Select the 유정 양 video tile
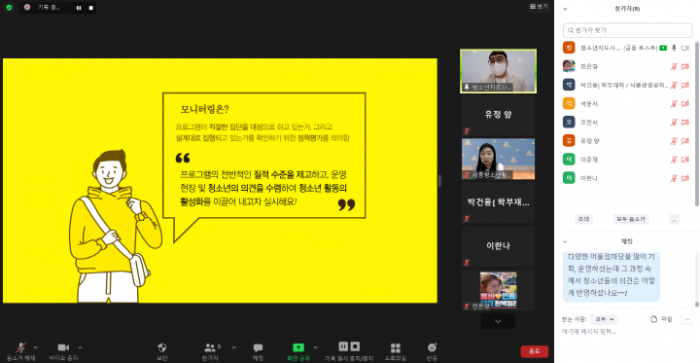Image resolution: width=700 pixels, height=363 pixels. click(498, 115)
